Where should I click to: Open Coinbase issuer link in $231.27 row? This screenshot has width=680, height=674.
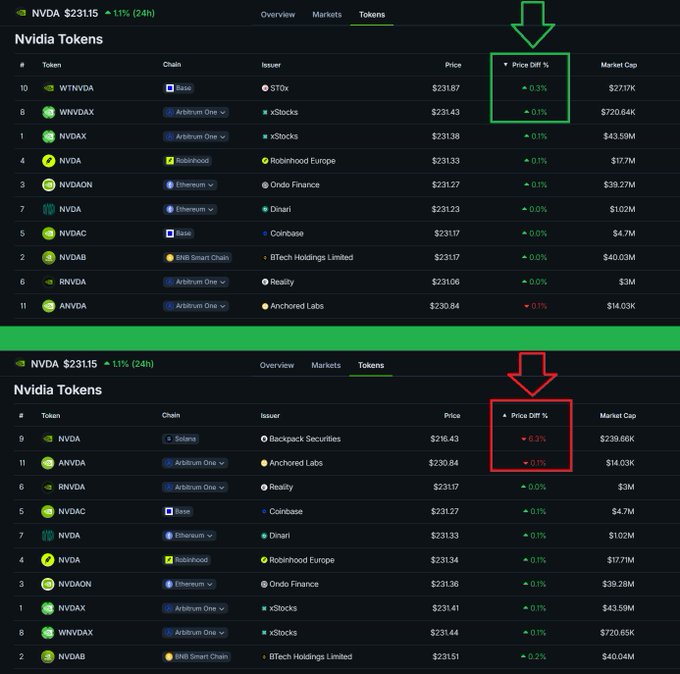coord(286,511)
